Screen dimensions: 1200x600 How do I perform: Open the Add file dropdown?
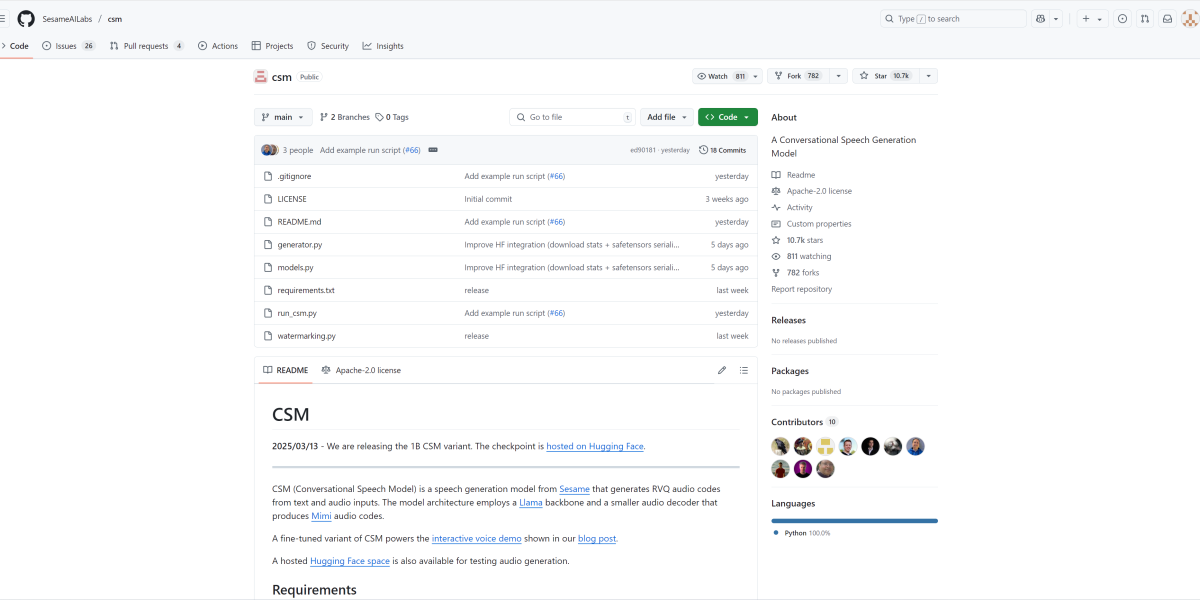[x=667, y=117]
